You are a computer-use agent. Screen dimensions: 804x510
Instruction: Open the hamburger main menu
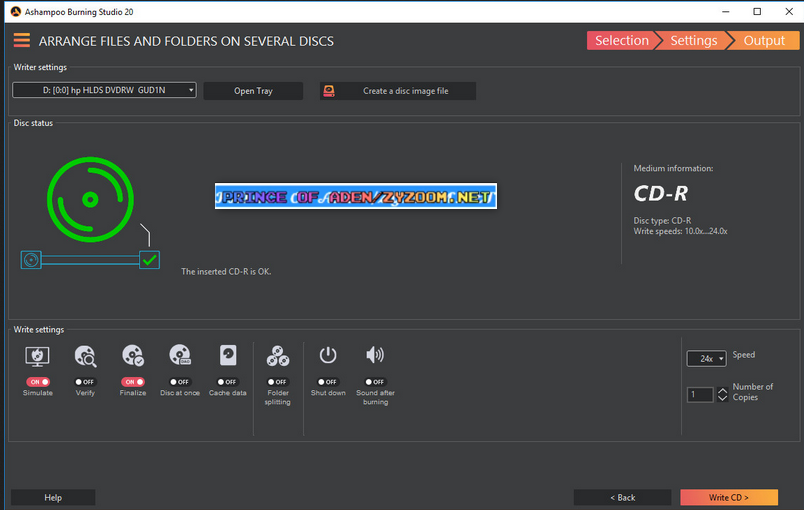click(22, 40)
